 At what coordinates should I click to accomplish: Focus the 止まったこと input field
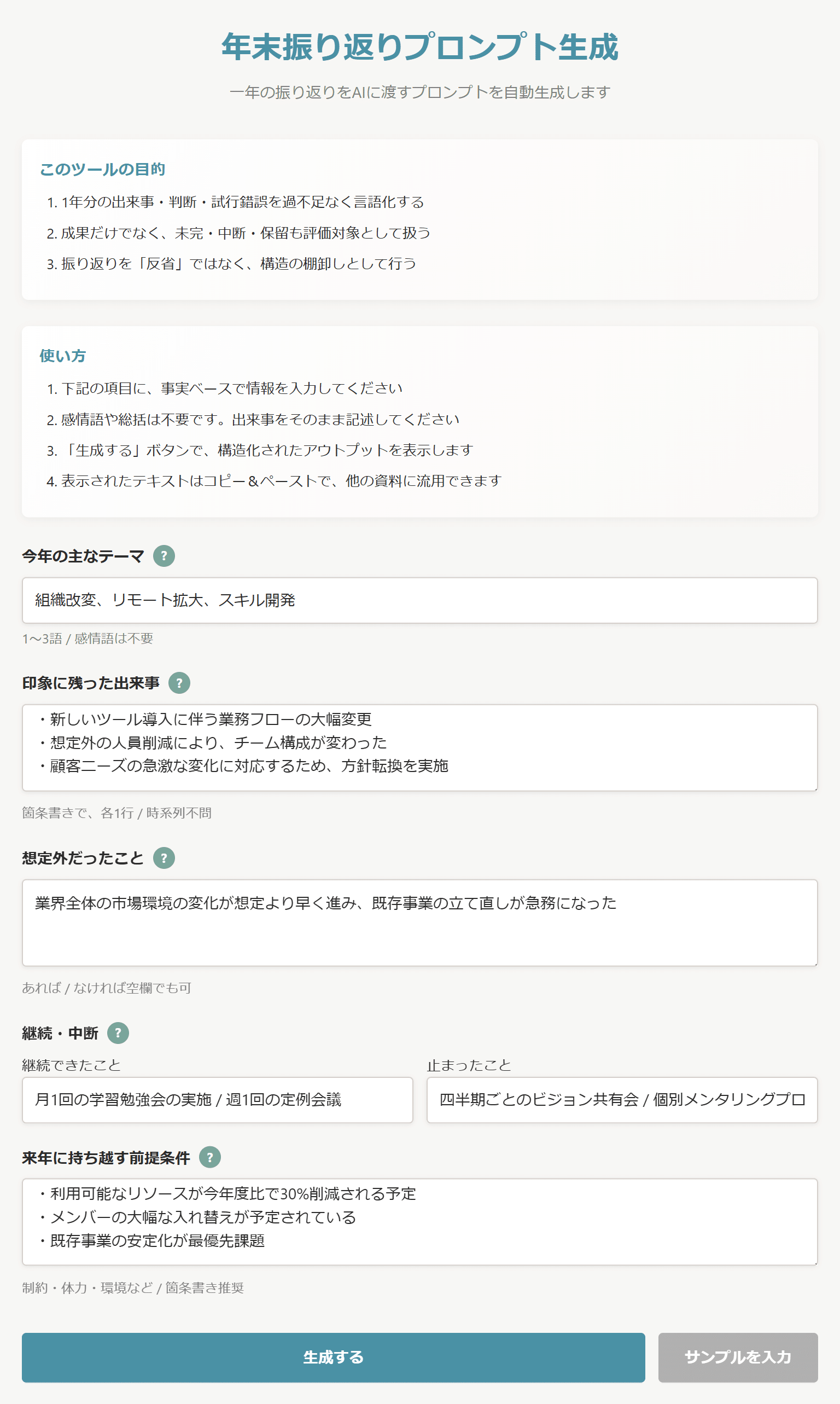click(x=621, y=1099)
